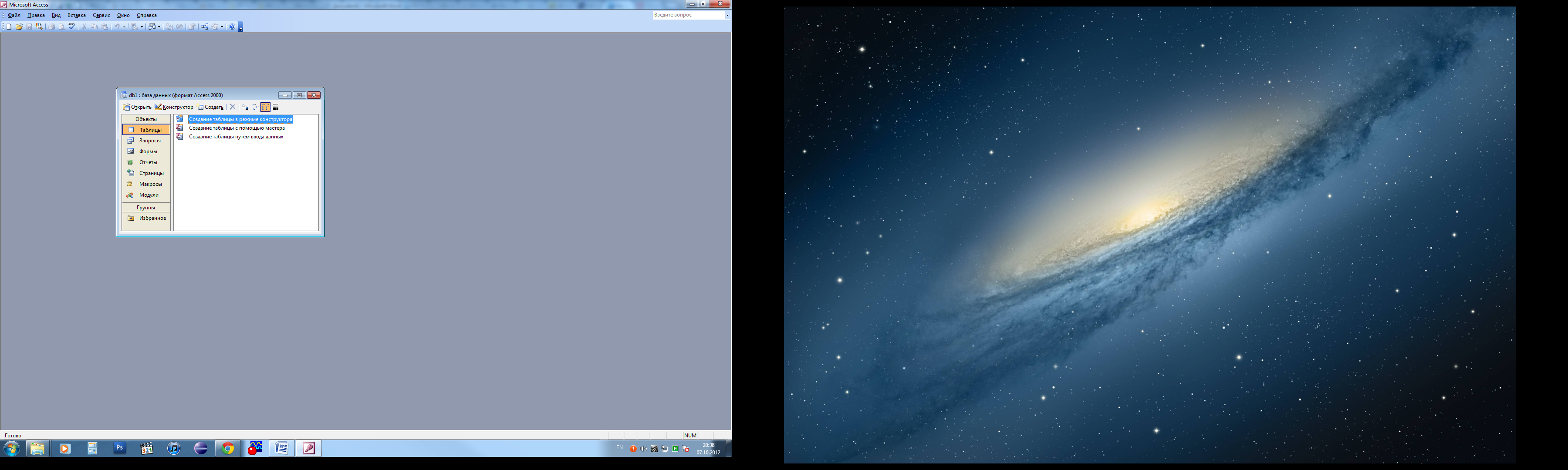Click the Help question mark icon

pyautogui.click(x=233, y=27)
